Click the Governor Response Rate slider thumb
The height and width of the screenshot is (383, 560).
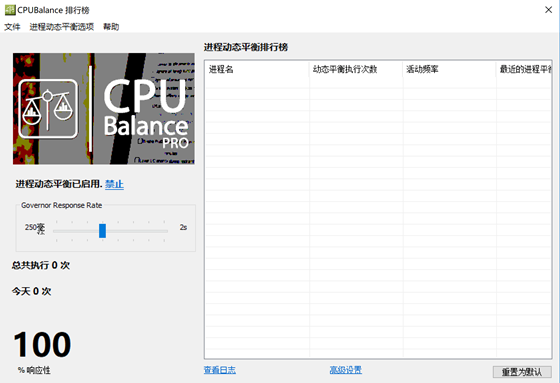tap(102, 230)
